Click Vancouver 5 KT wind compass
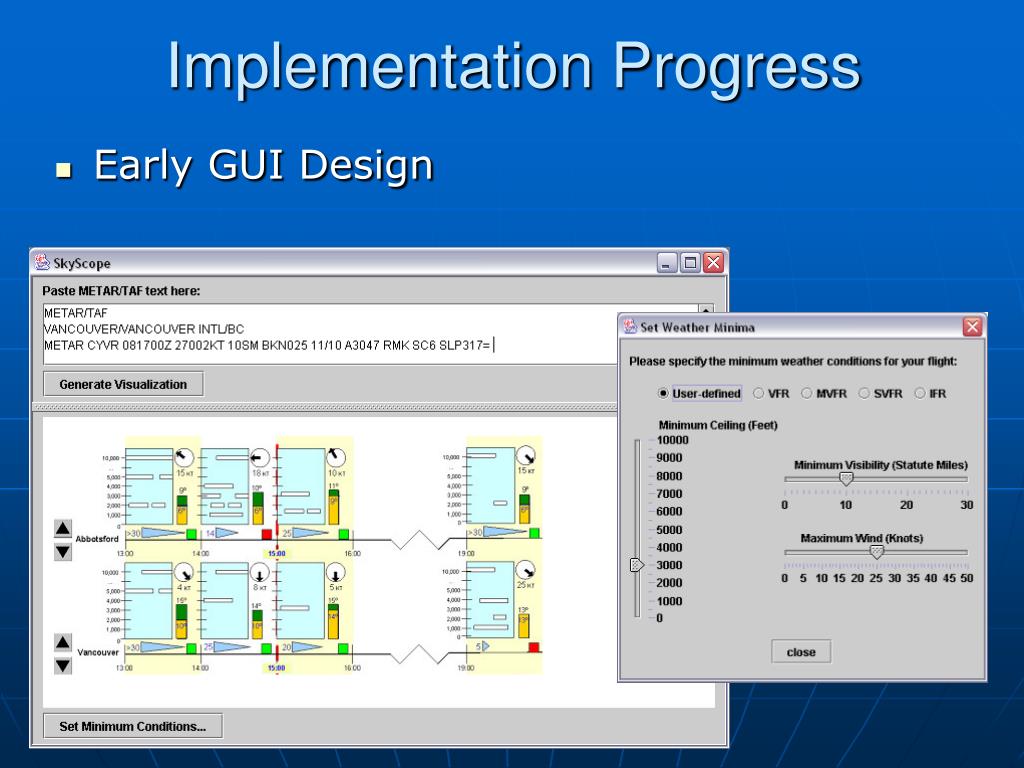The width and height of the screenshot is (1024, 768). pos(336,573)
